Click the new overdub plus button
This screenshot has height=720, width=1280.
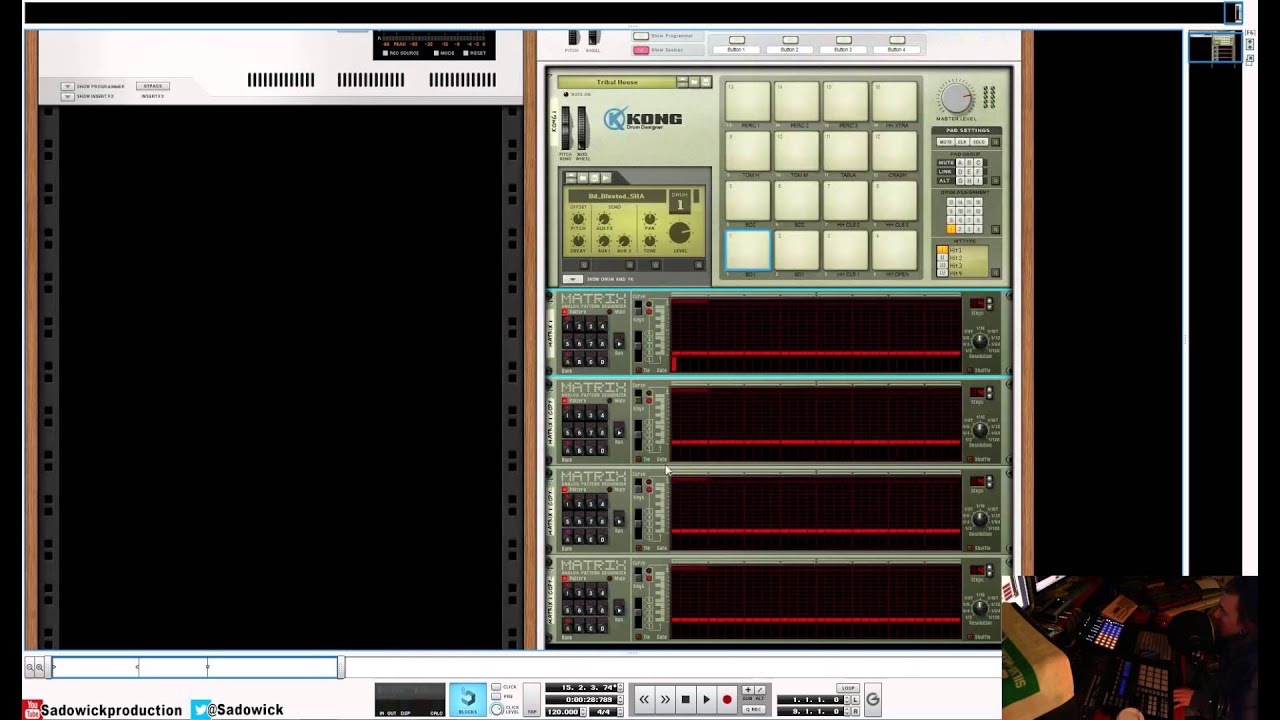tap(748, 690)
